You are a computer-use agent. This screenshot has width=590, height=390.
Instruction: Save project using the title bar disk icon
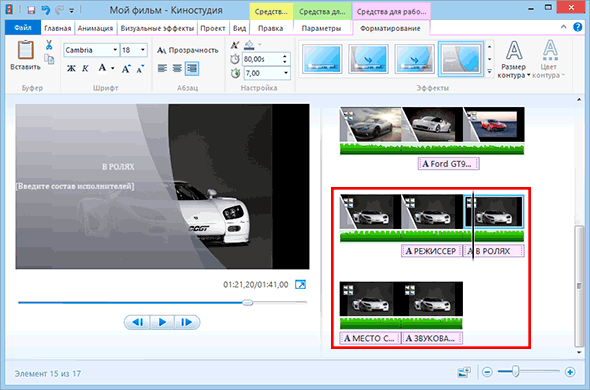[31, 10]
